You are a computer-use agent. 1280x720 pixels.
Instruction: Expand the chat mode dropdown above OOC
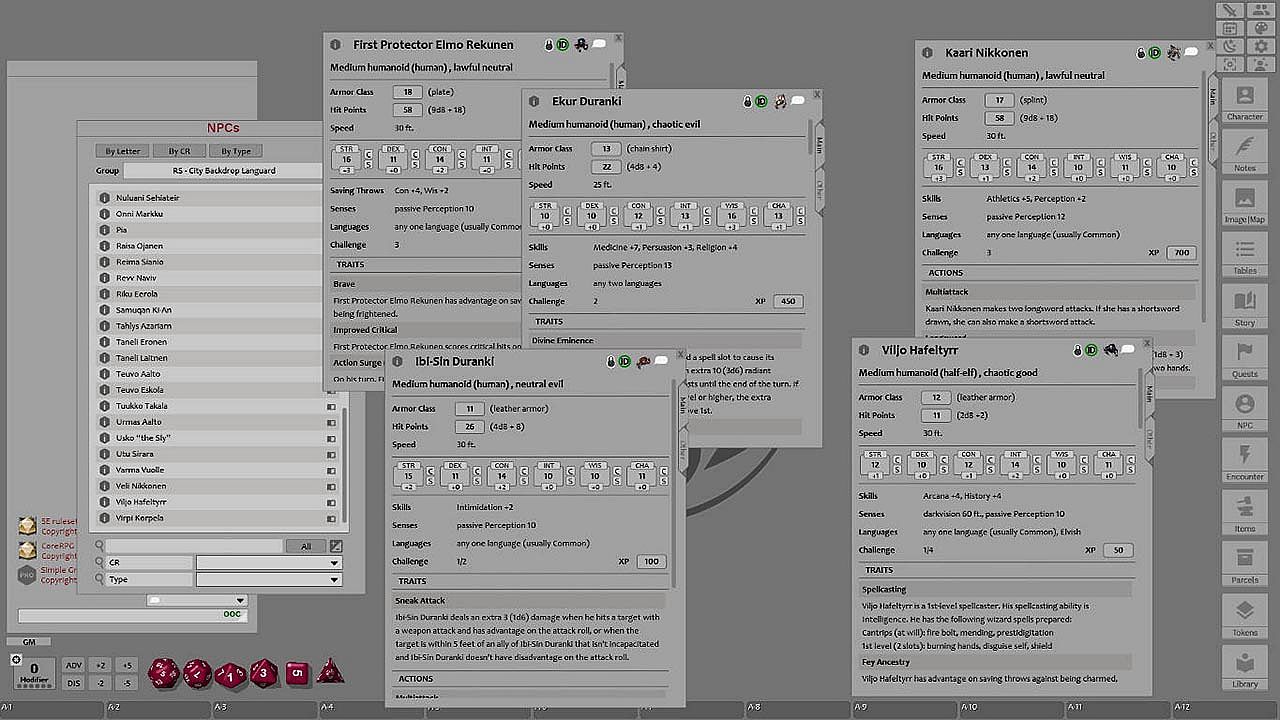(196, 601)
